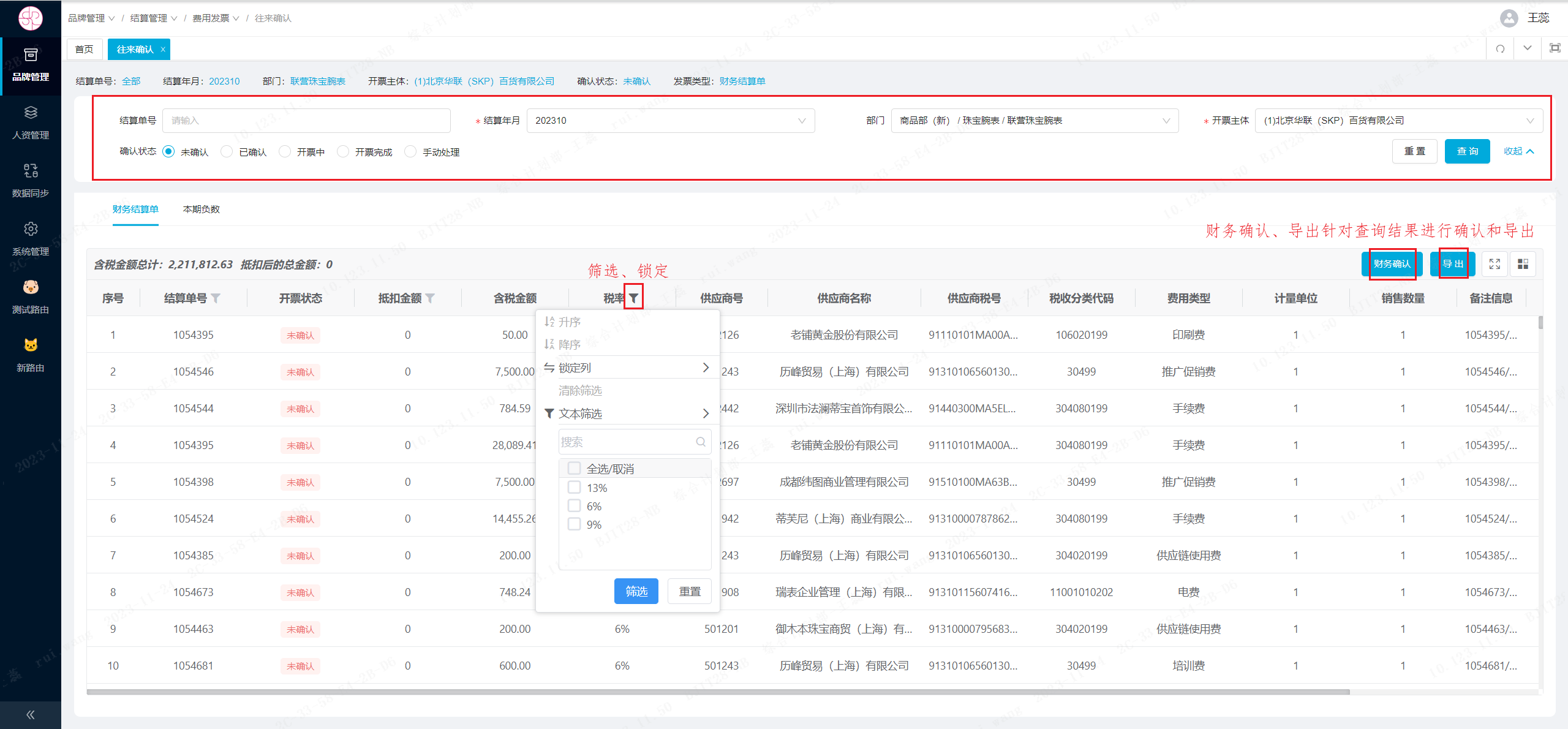Switch to 财务结算单 tab

[x=135, y=210]
